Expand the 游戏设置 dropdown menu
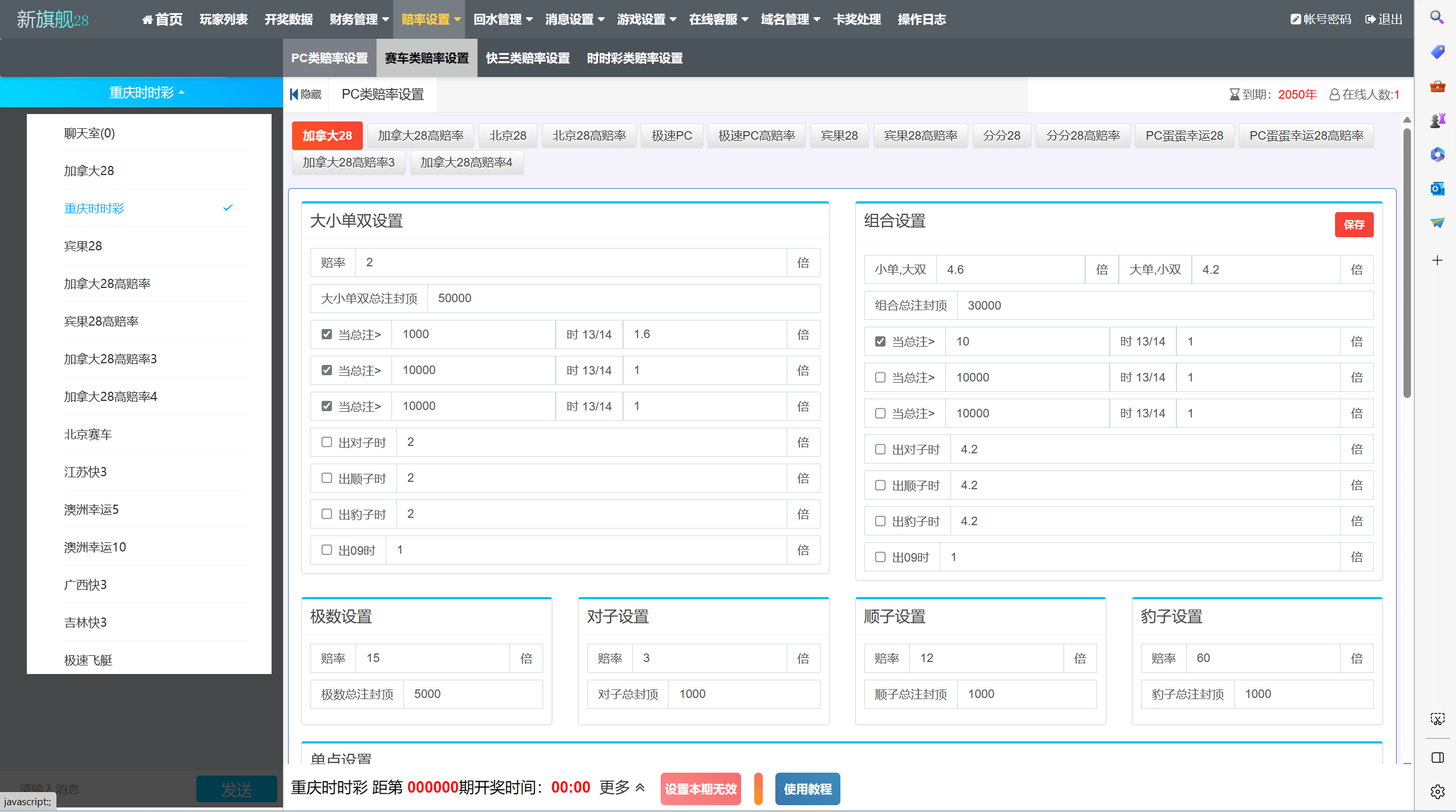This screenshot has width=1456, height=812. click(x=646, y=19)
